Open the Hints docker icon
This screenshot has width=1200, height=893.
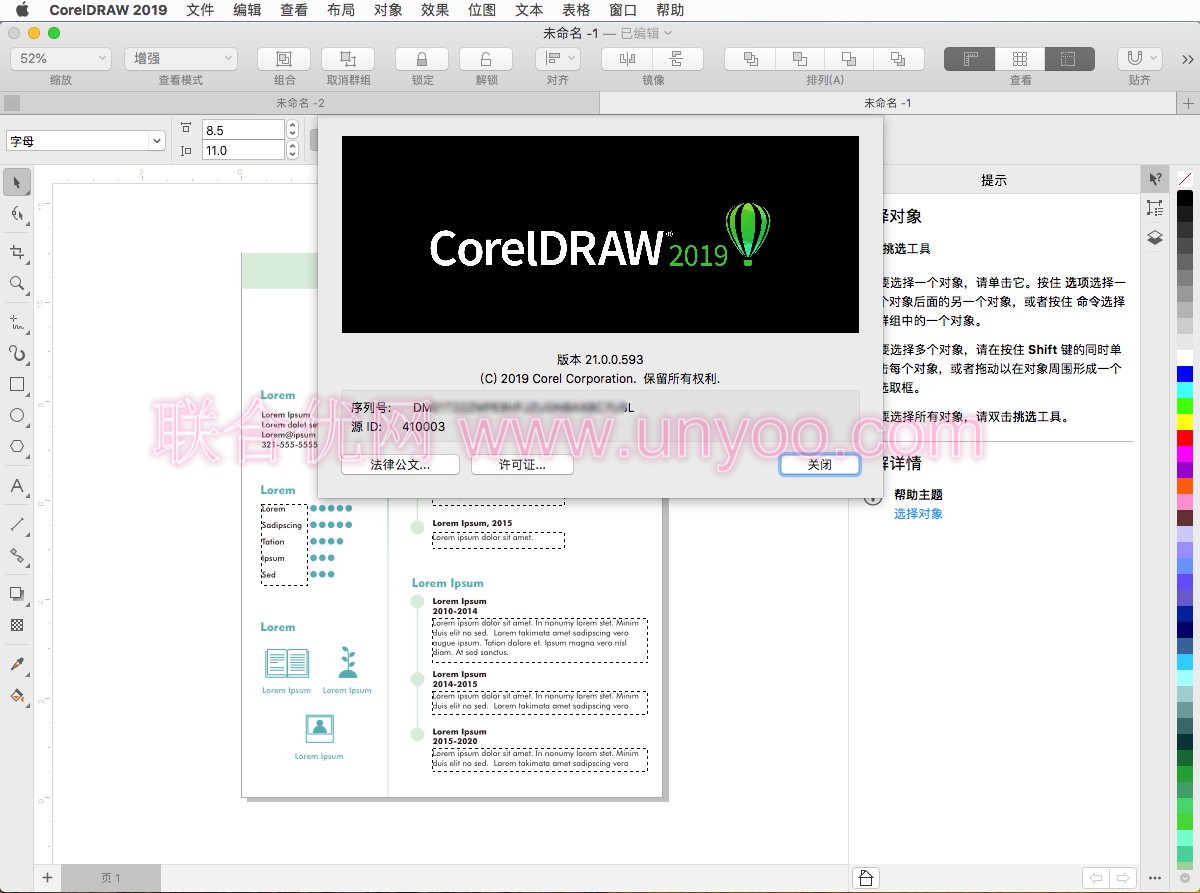pos(1155,179)
